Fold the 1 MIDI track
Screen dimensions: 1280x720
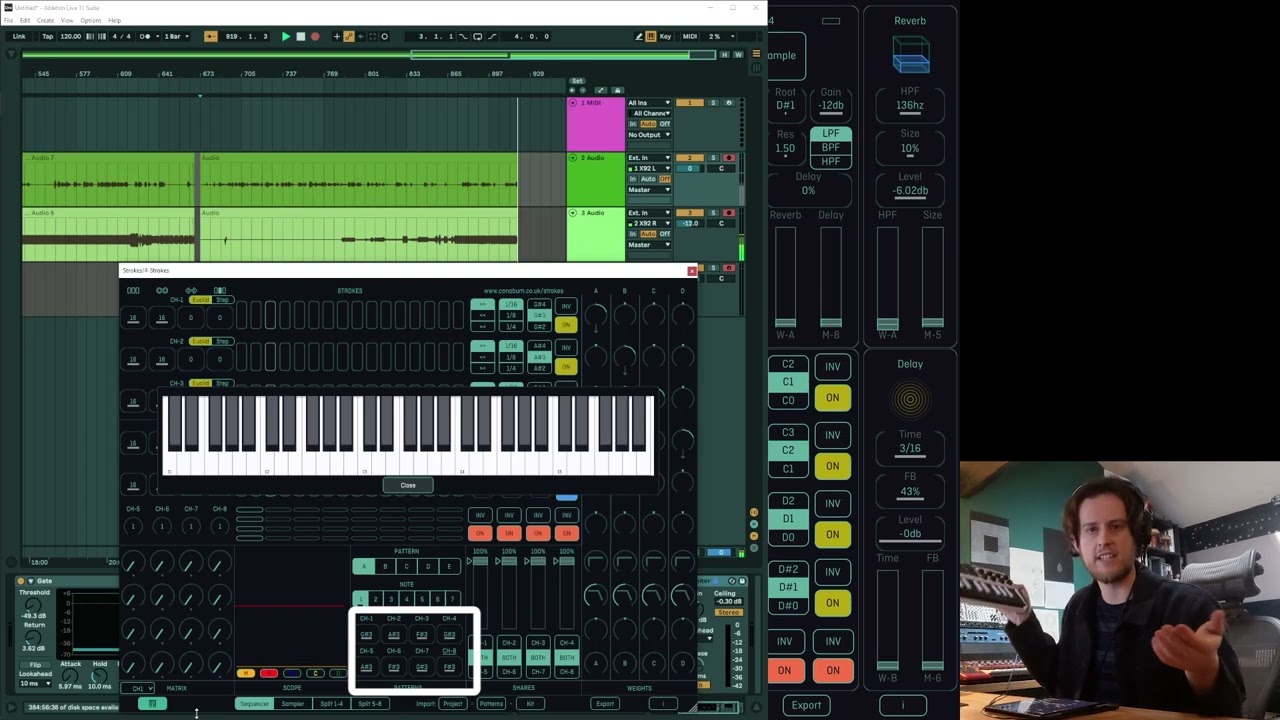pyautogui.click(x=573, y=103)
